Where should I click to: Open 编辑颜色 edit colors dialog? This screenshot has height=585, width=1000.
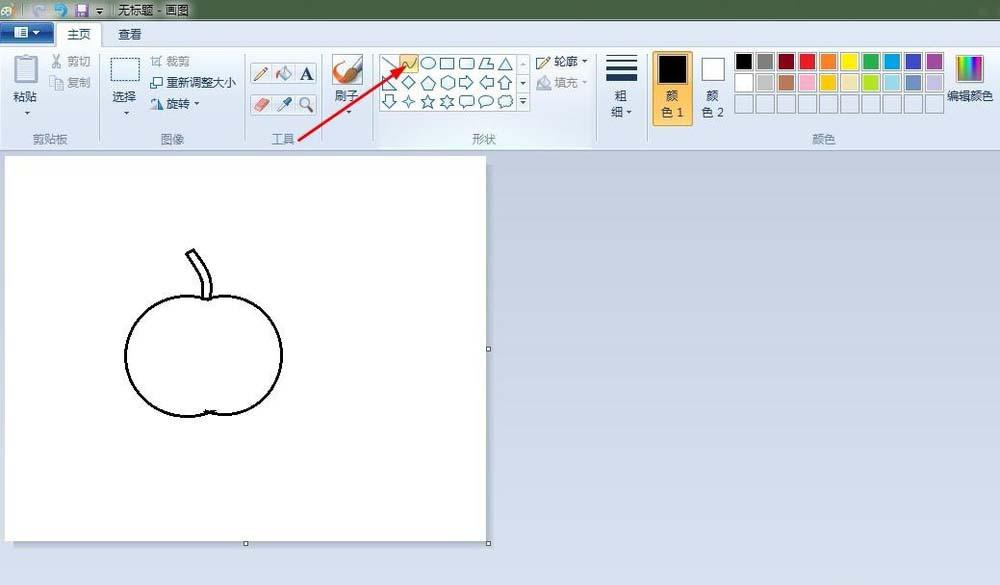pyautogui.click(x=970, y=80)
